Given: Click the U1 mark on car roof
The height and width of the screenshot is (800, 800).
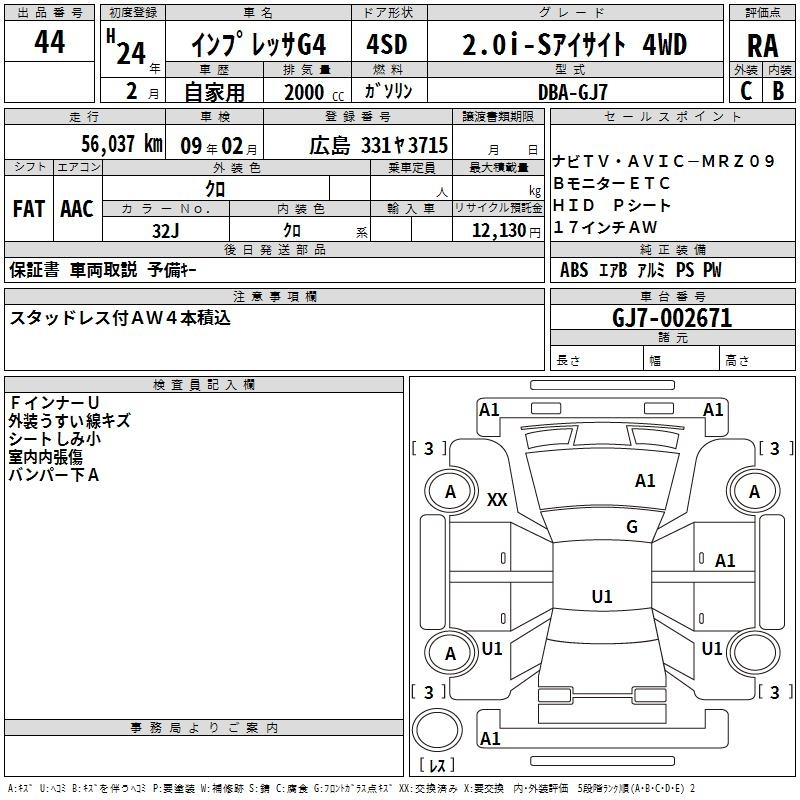Looking at the screenshot, I should pos(602,596).
